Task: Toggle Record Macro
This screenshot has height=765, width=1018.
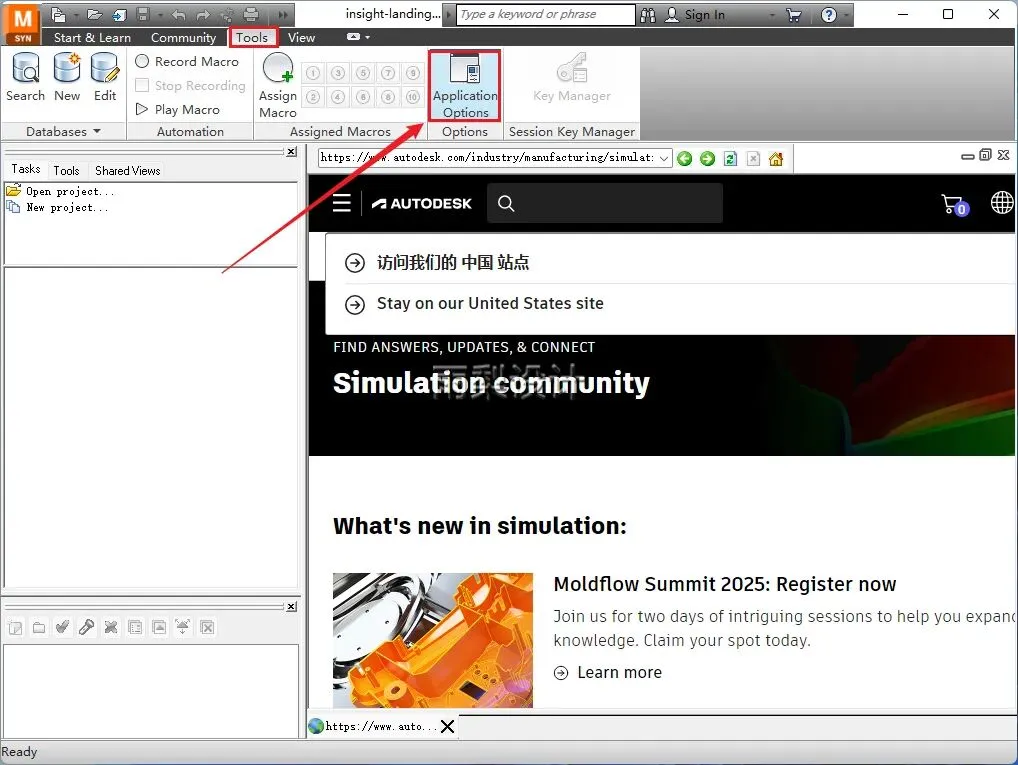Action: click(x=187, y=61)
